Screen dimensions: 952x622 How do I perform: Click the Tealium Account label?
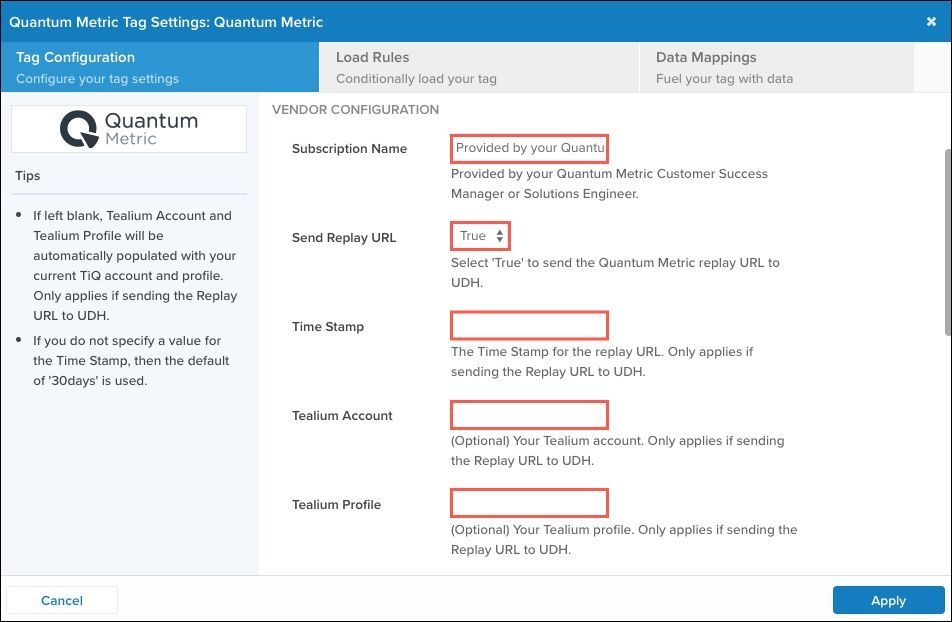click(x=342, y=416)
